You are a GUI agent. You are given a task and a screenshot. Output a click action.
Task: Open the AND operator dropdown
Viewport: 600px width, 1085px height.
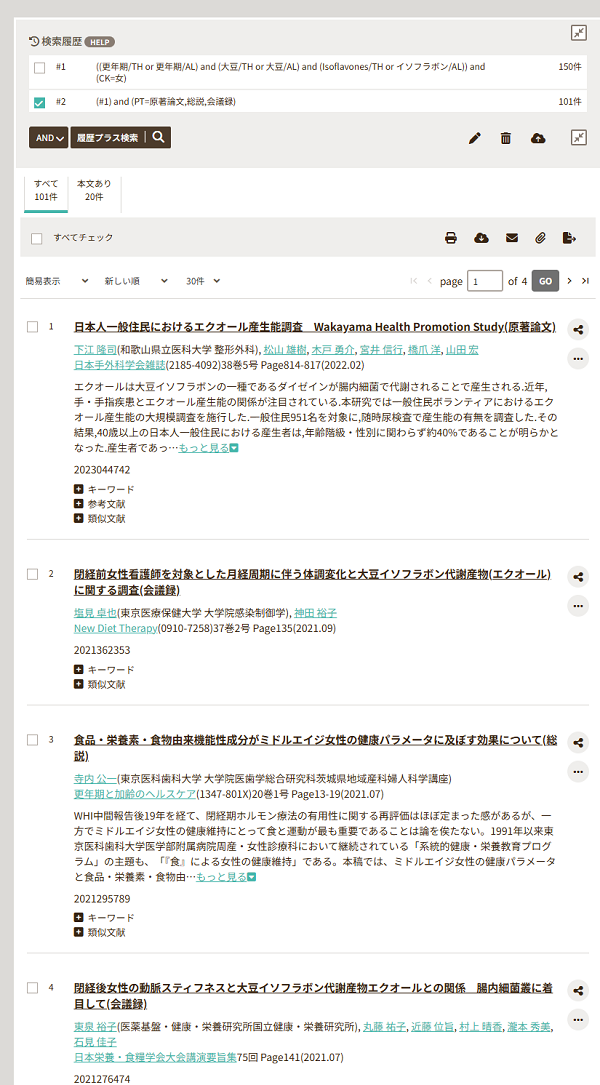click(x=48, y=138)
